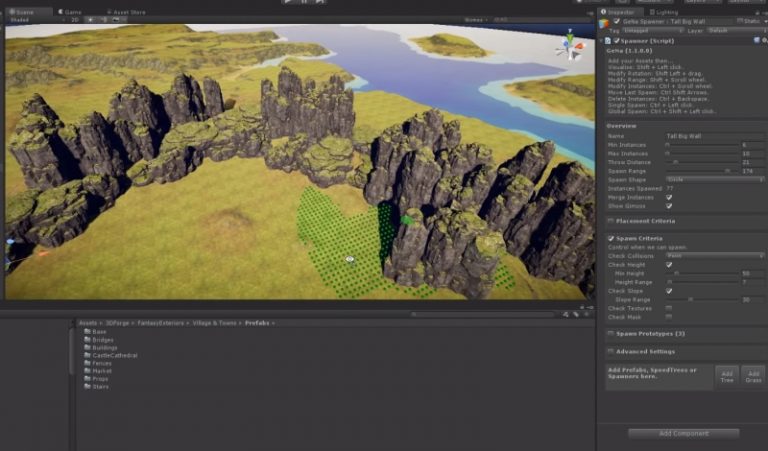Switch to the Game tab
Screen dimensions: 768x451
tap(70, 12)
